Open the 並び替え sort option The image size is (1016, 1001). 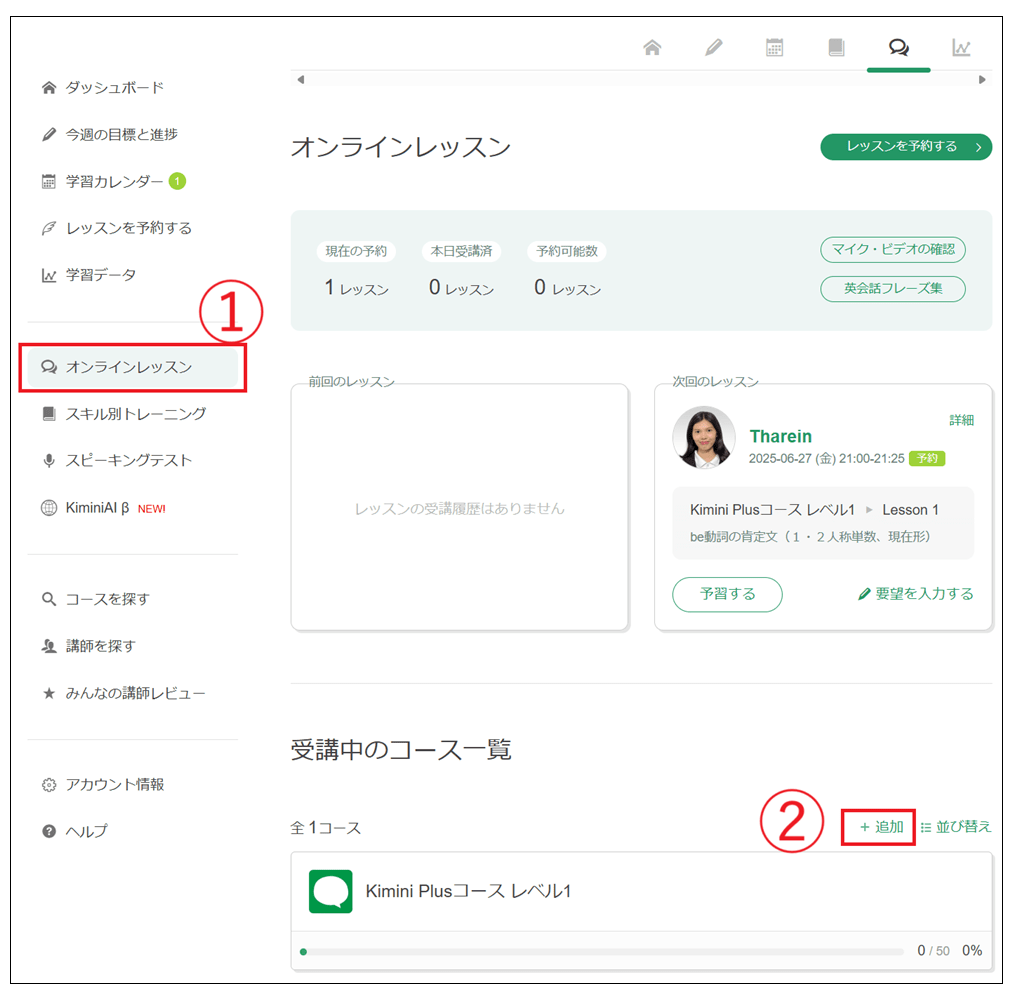click(x=956, y=827)
